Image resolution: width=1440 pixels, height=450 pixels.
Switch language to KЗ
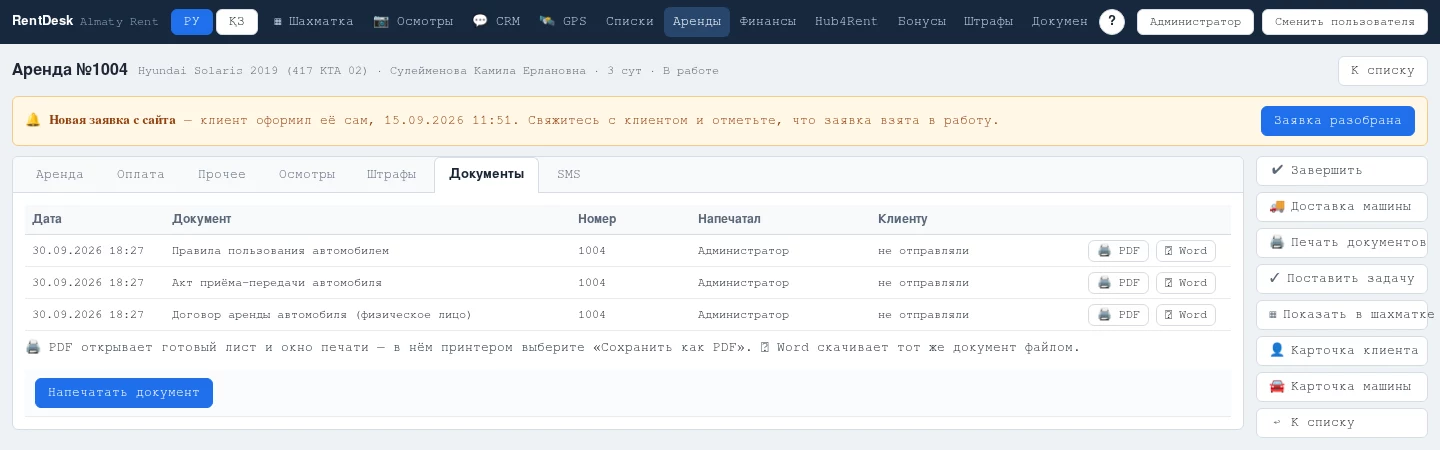click(x=237, y=22)
